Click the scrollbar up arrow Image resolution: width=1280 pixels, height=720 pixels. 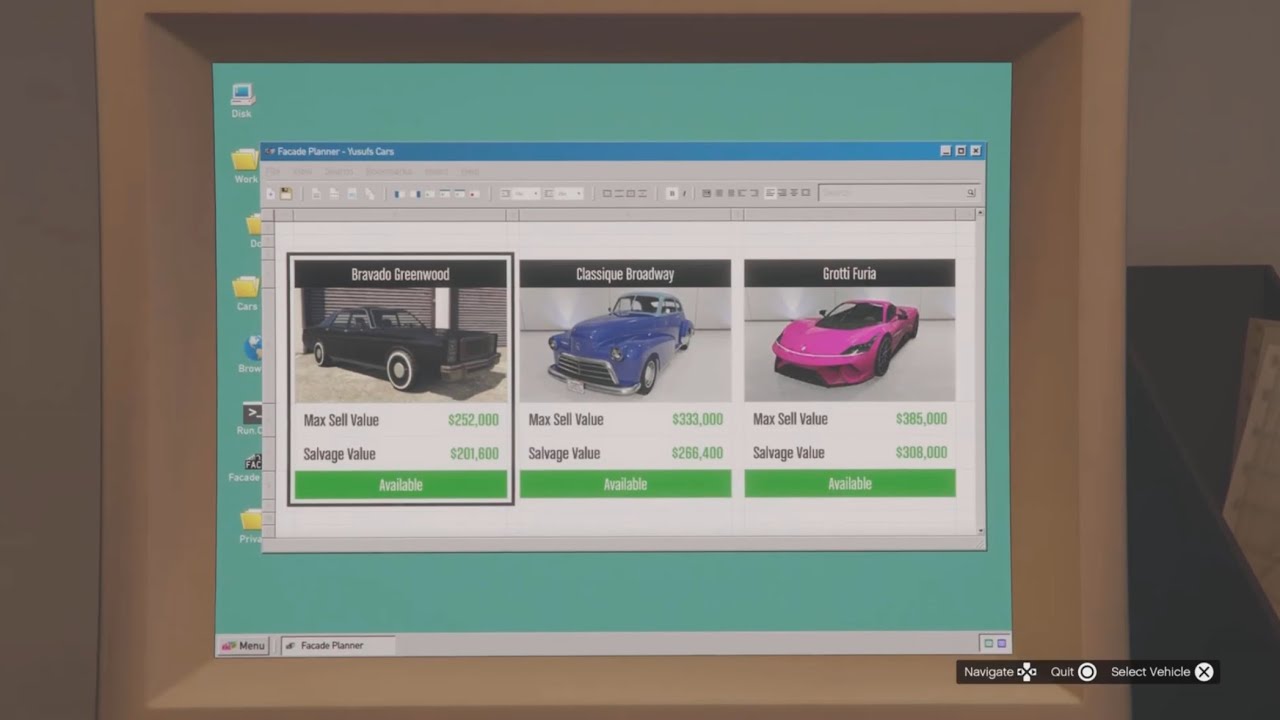979,213
